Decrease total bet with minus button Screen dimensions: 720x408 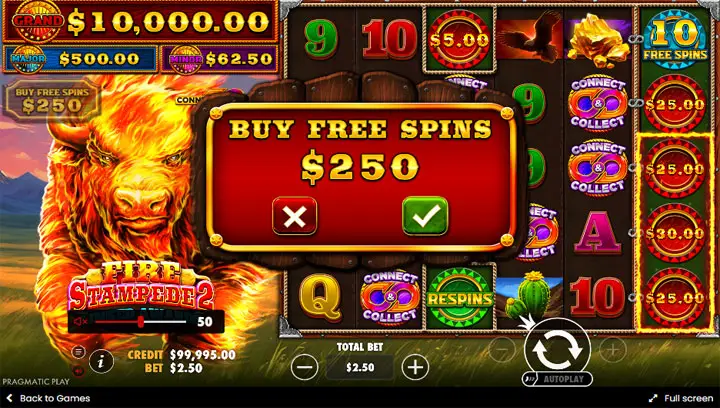coord(304,367)
